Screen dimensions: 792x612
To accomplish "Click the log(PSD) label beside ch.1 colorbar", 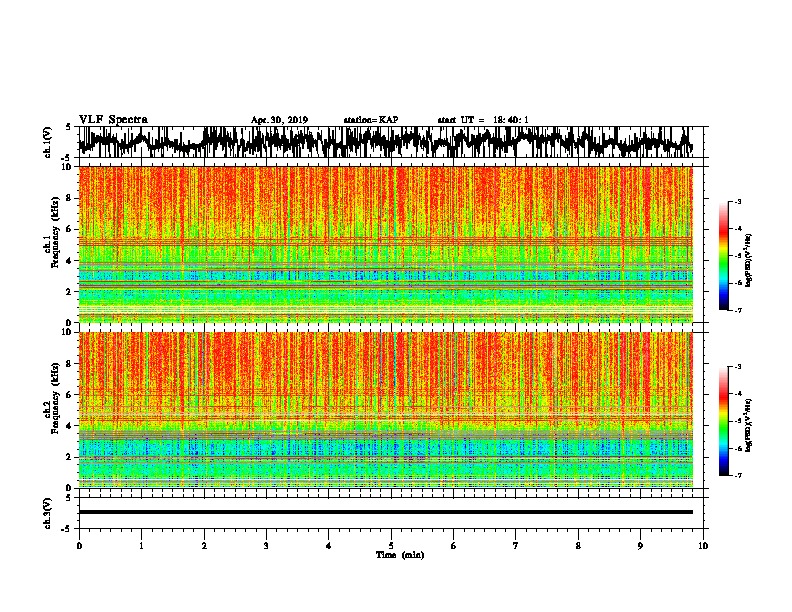I will click(x=748, y=260).
